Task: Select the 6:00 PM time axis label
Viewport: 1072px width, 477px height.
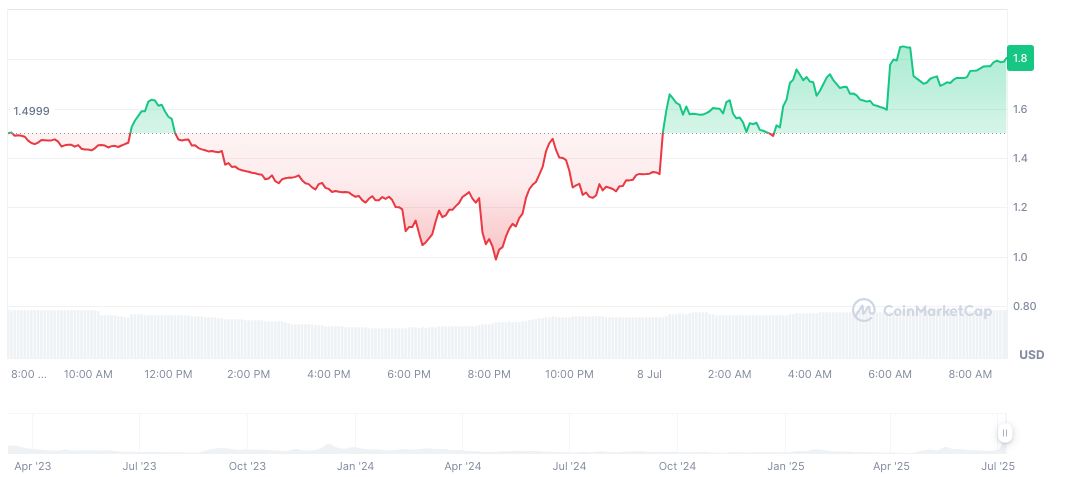Action: click(x=409, y=374)
